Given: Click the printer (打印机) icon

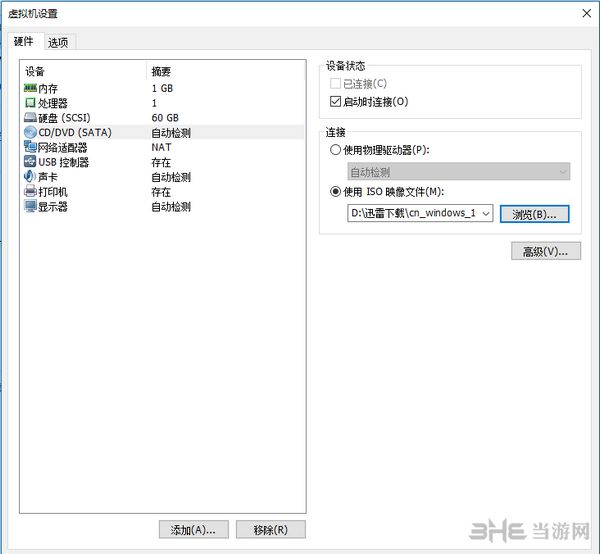Looking at the screenshot, I should (30, 191).
